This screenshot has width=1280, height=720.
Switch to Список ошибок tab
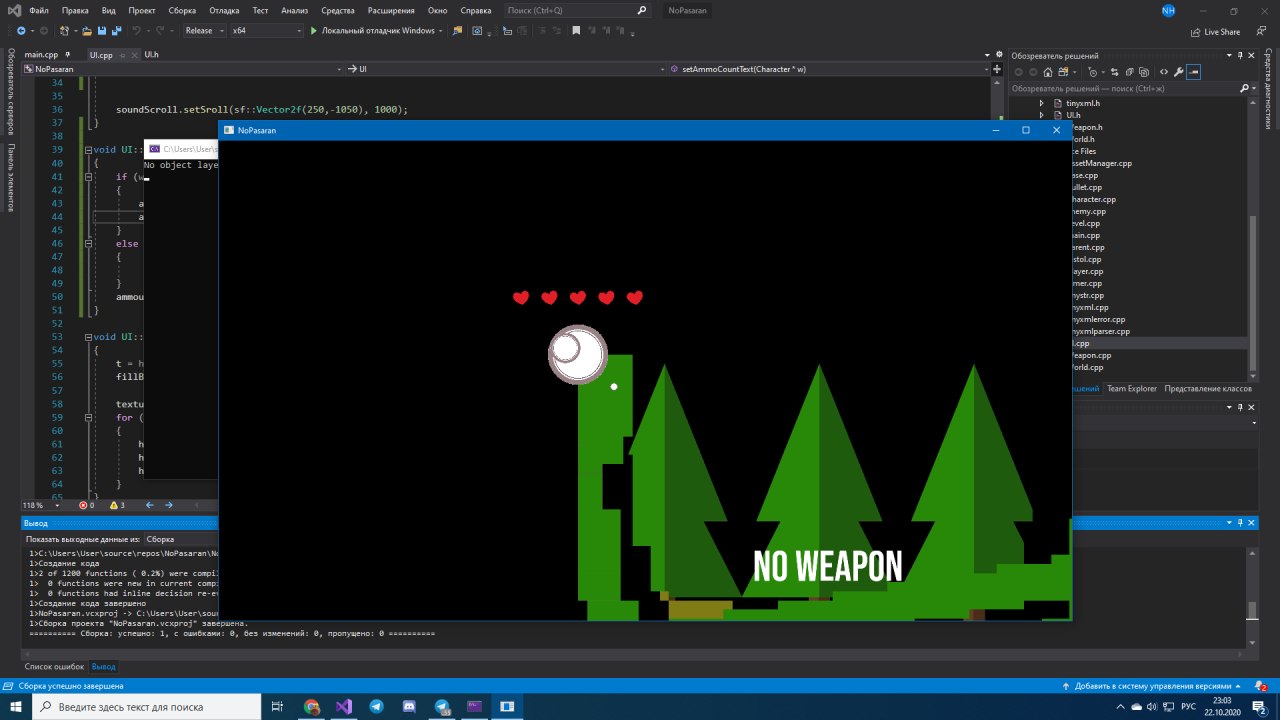point(54,666)
